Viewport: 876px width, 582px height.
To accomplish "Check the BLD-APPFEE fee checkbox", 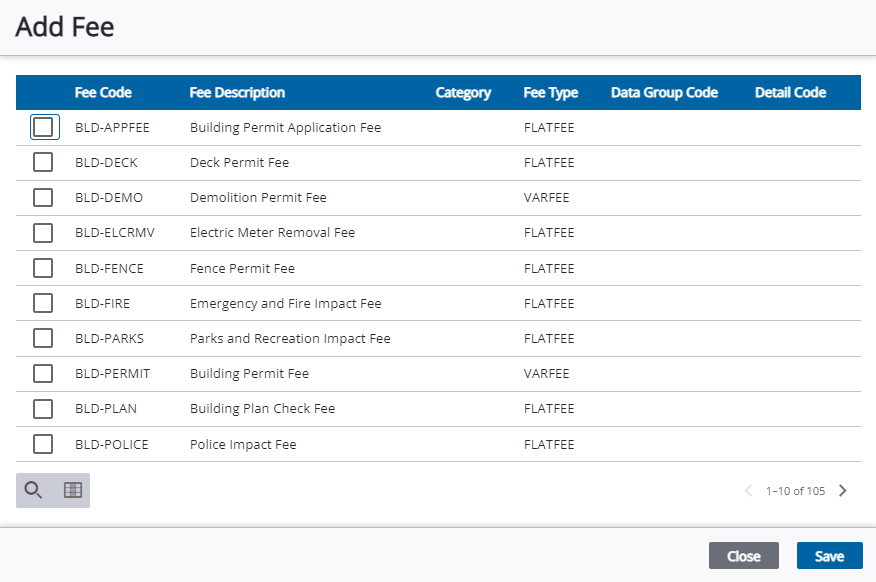I will coord(43,128).
